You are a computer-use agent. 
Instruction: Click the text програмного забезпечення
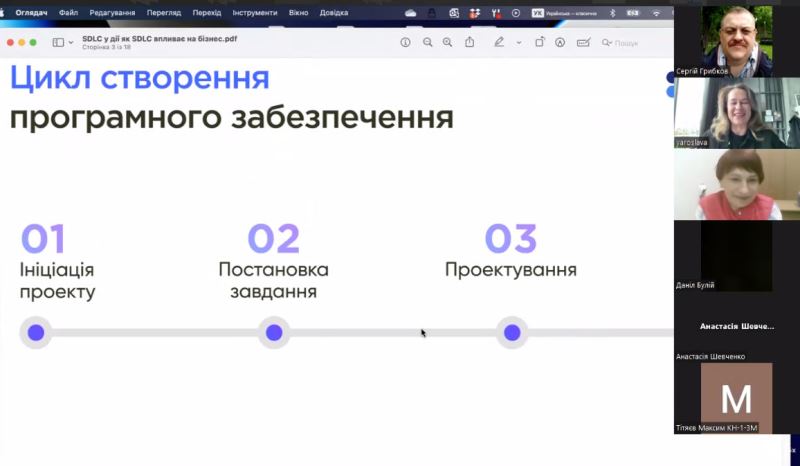pyautogui.click(x=232, y=118)
